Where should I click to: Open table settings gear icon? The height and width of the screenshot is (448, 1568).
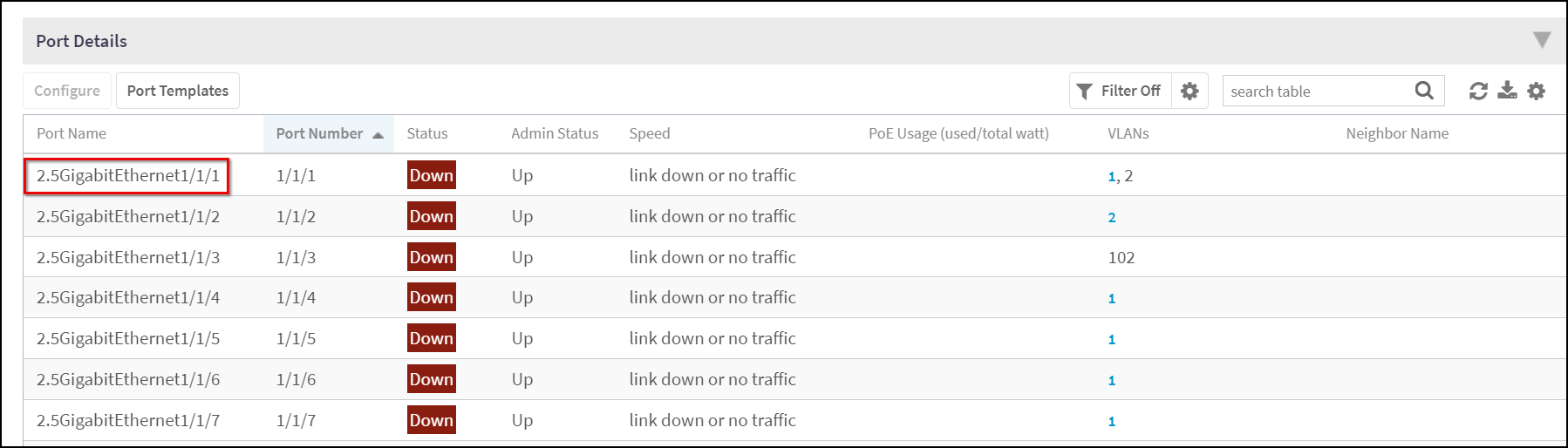(x=1537, y=91)
